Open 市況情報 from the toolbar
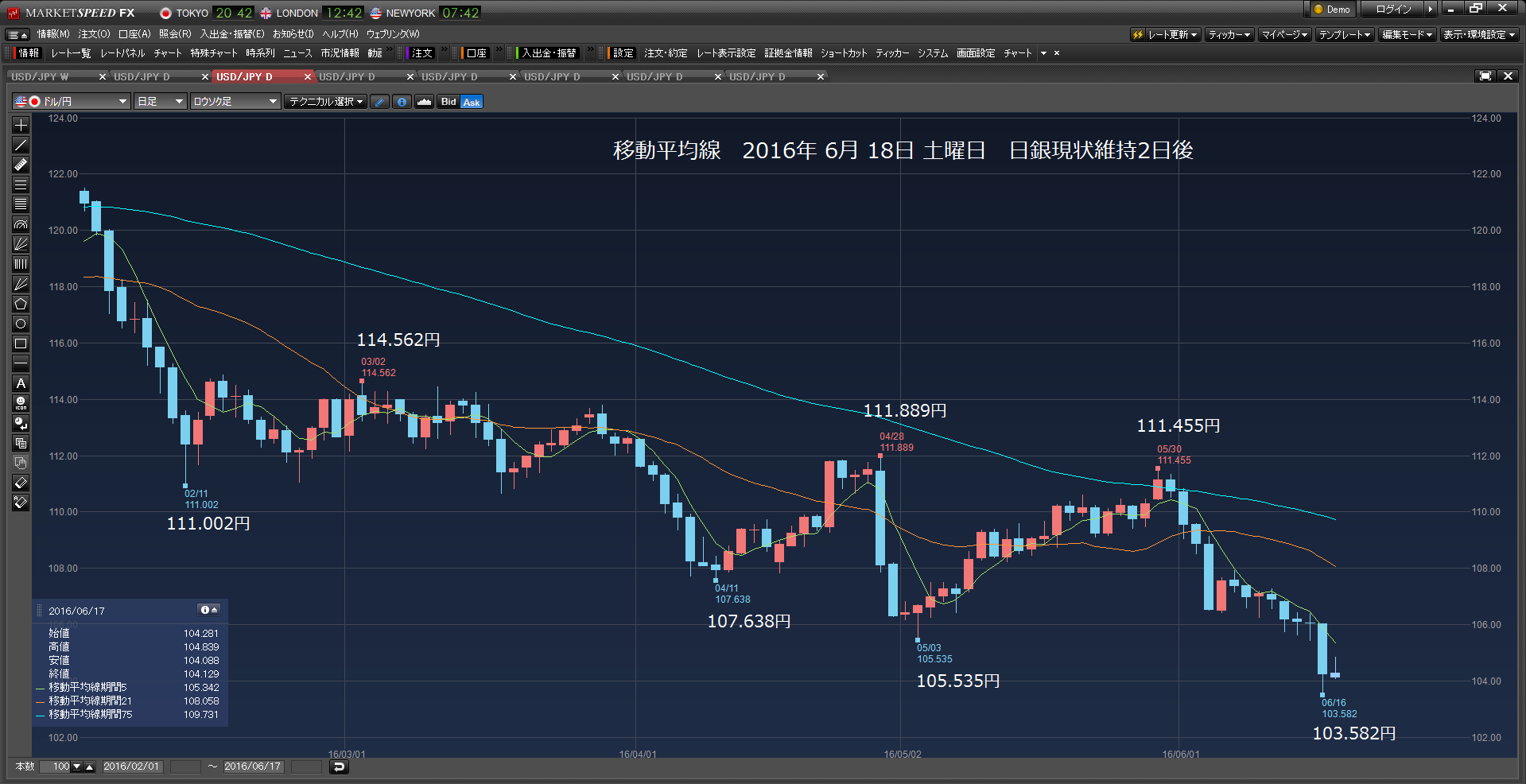Screen dimensions: 1526x784 [340, 53]
